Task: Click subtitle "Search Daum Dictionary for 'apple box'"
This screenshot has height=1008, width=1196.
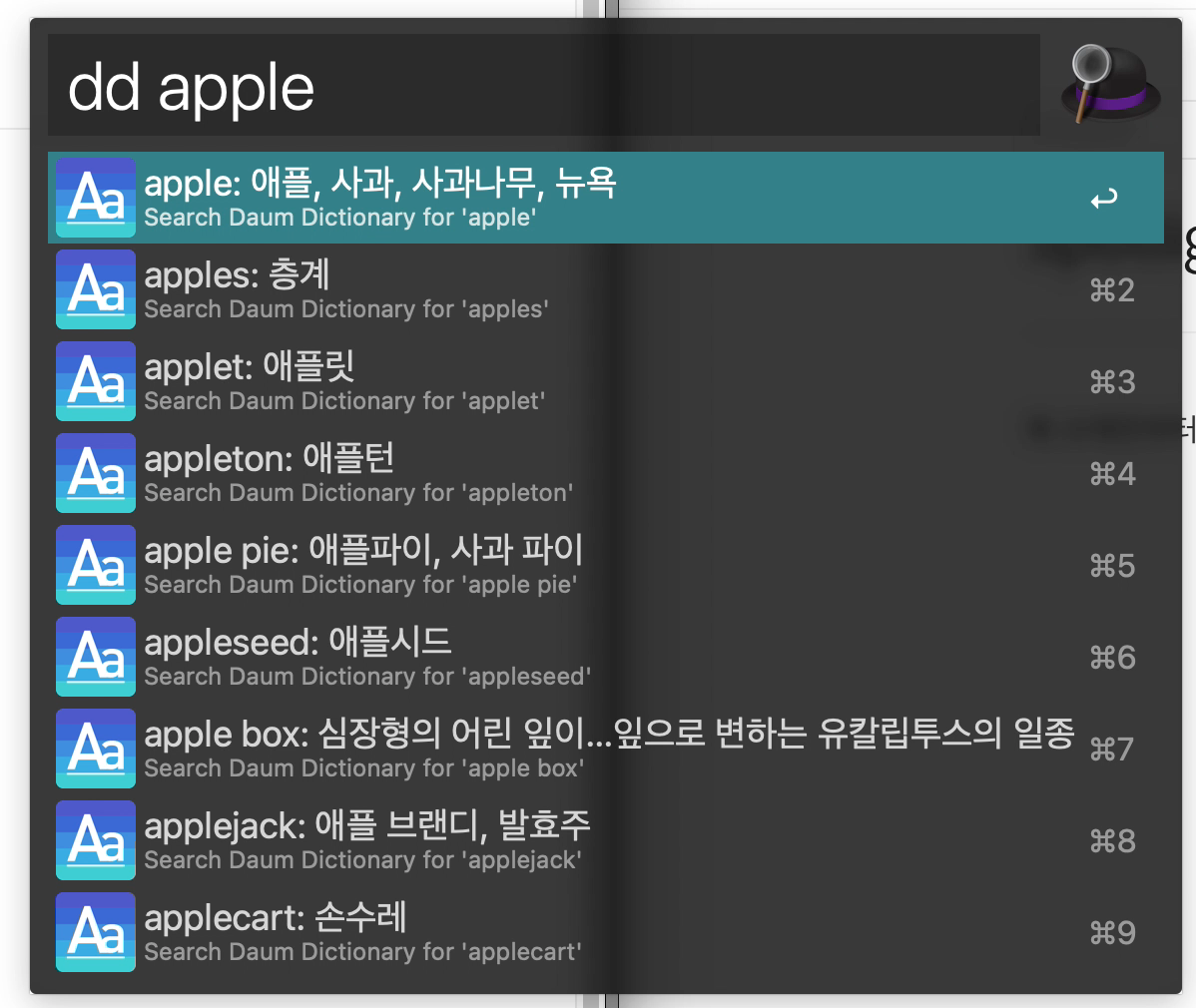Action: pyautogui.click(x=364, y=768)
